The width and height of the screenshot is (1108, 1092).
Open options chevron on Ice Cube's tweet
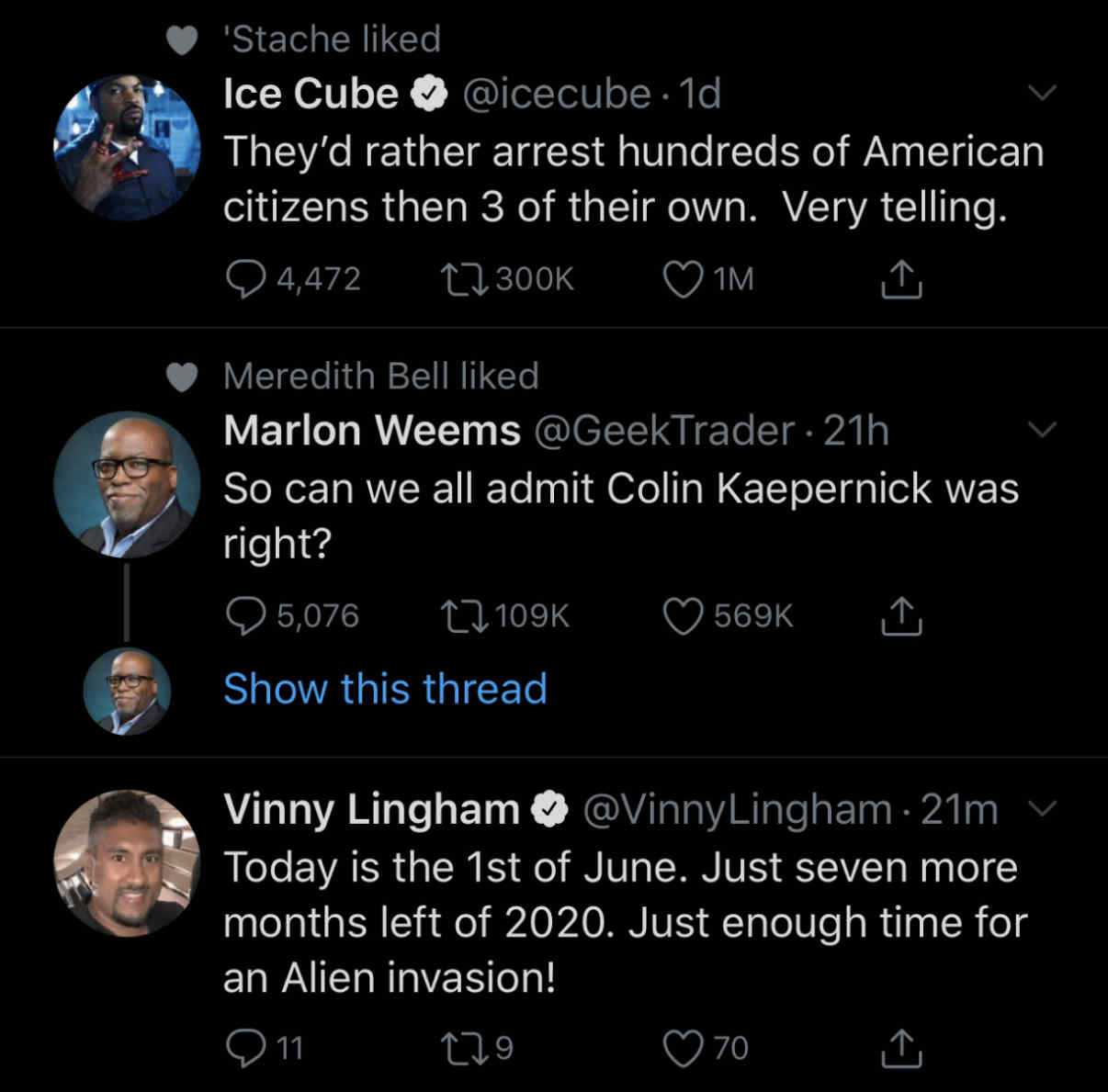[x=1043, y=93]
